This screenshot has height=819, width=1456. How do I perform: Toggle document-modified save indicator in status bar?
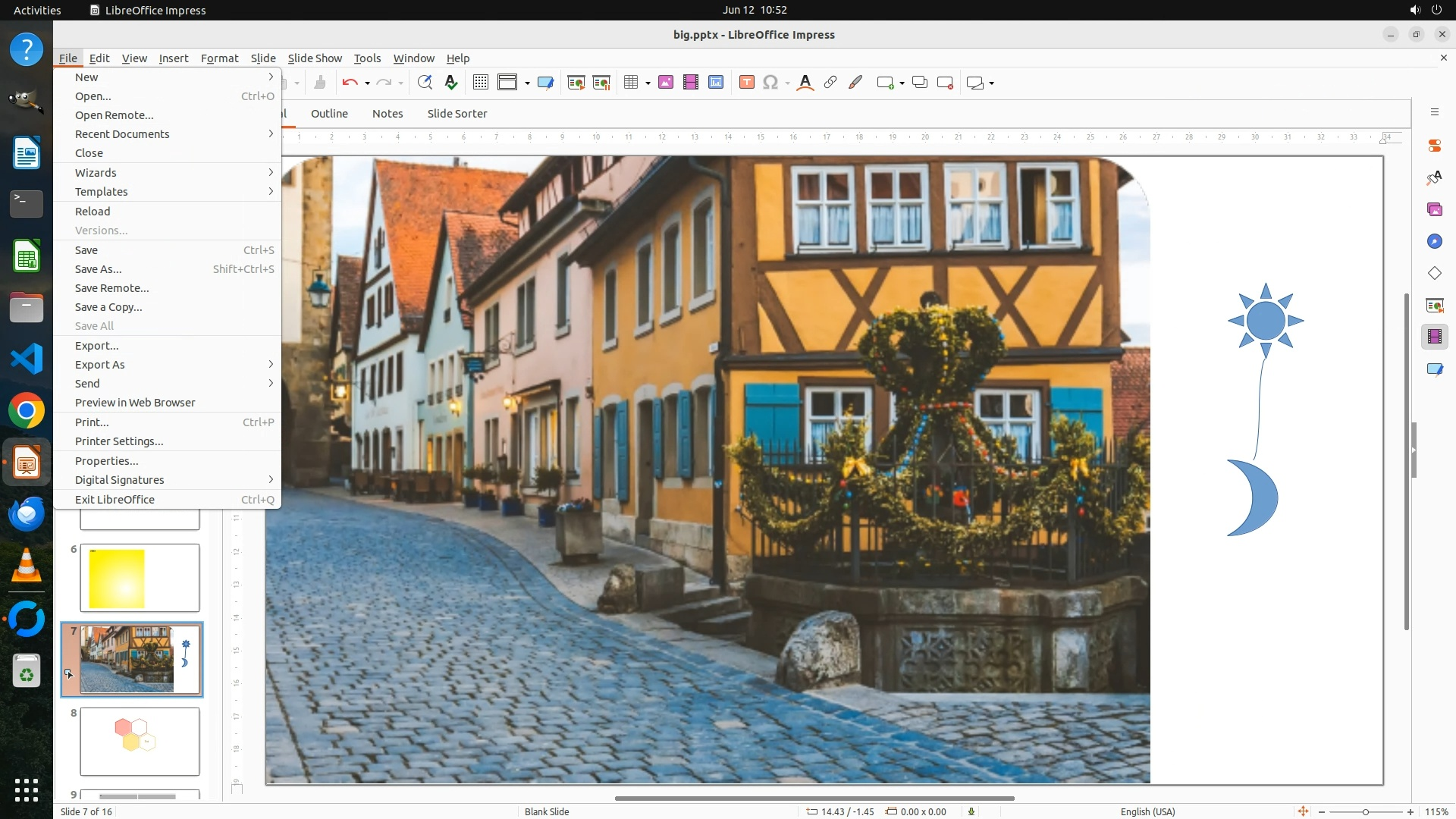pos(971,811)
